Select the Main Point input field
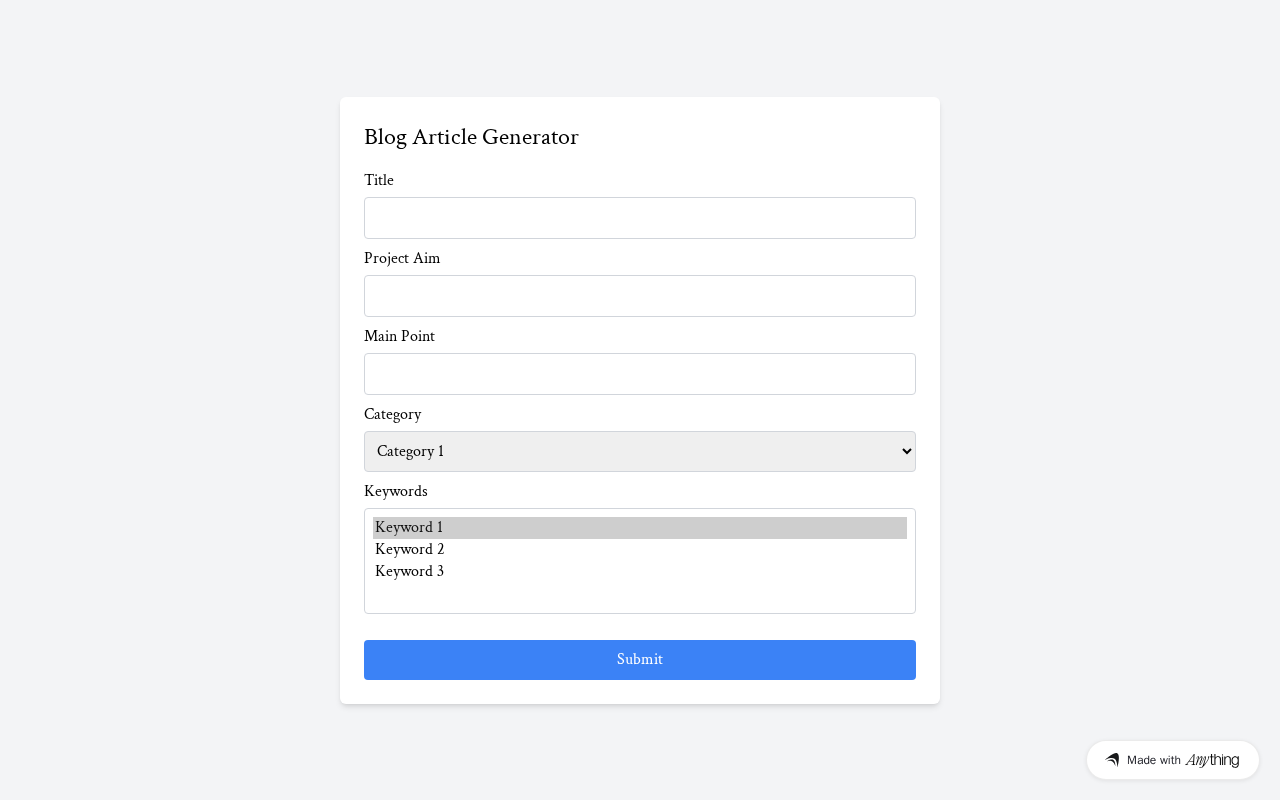This screenshot has height=800, width=1280. click(640, 374)
